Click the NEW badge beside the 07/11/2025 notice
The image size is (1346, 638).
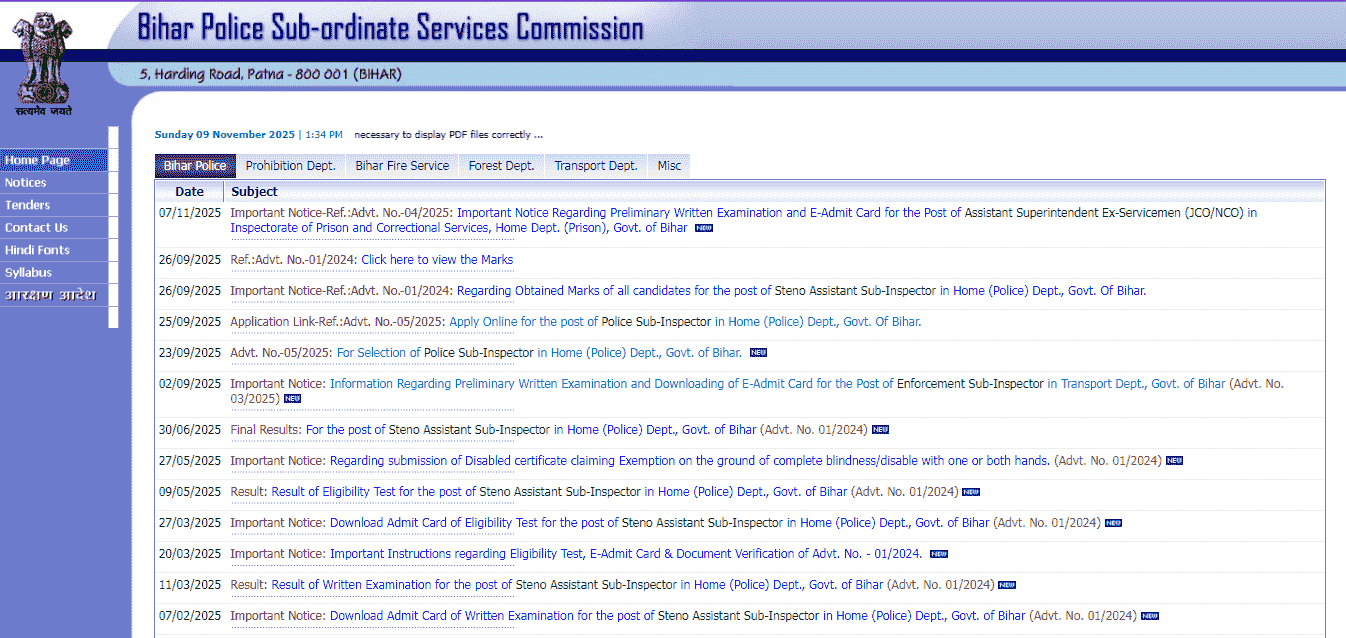click(x=703, y=227)
